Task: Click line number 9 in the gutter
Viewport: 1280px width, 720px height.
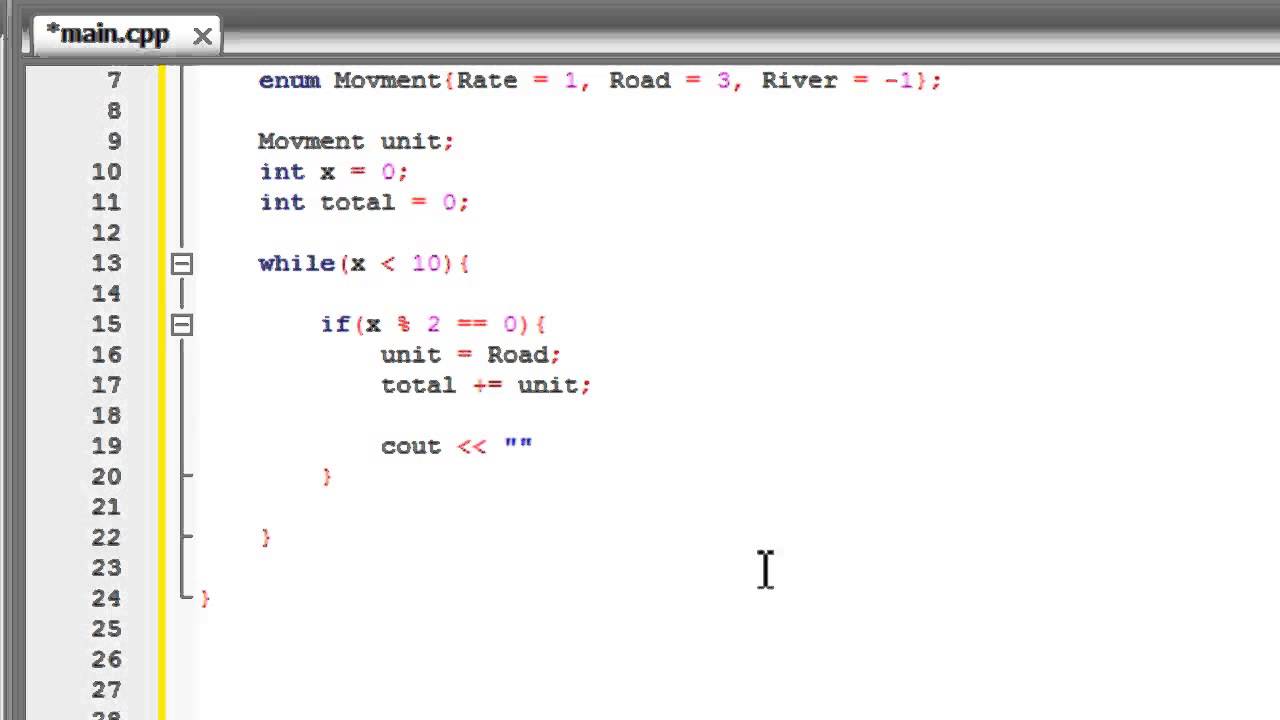Action: [x=112, y=141]
